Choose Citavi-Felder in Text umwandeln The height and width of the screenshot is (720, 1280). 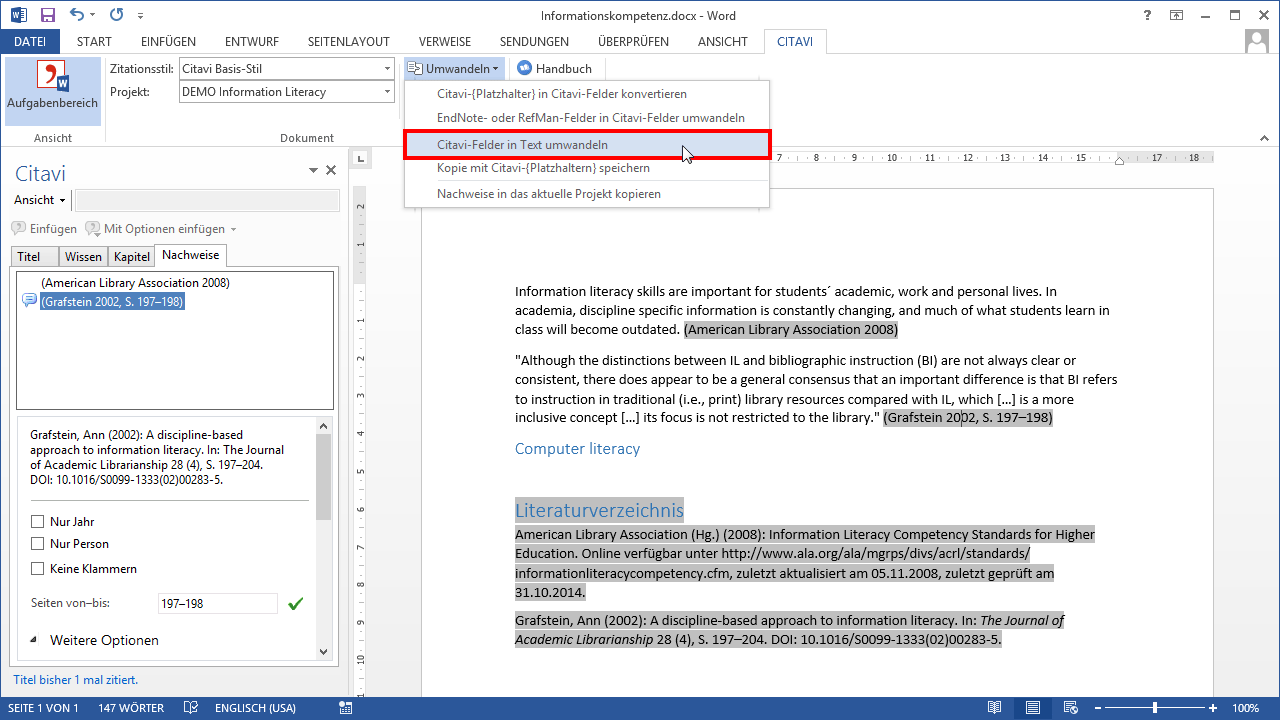point(587,145)
